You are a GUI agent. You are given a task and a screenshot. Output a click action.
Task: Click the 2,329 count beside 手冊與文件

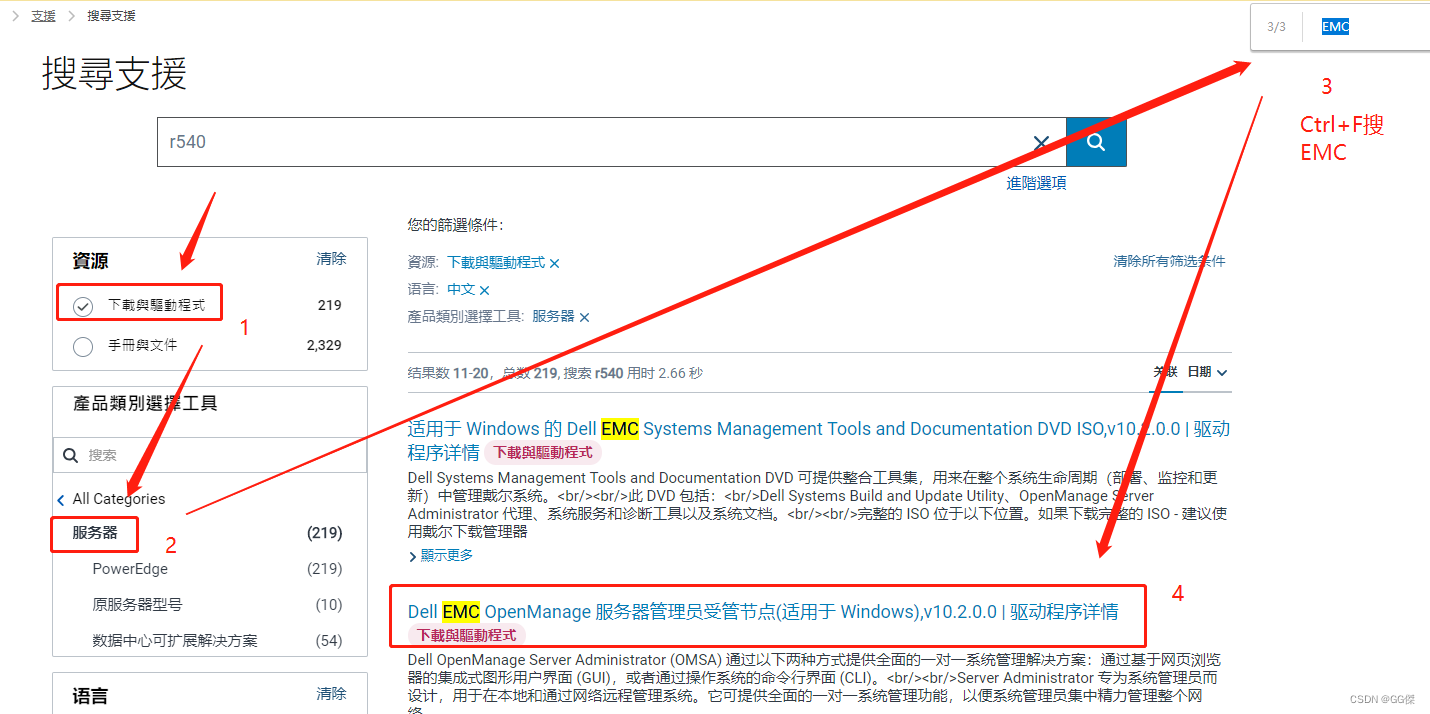tap(324, 346)
